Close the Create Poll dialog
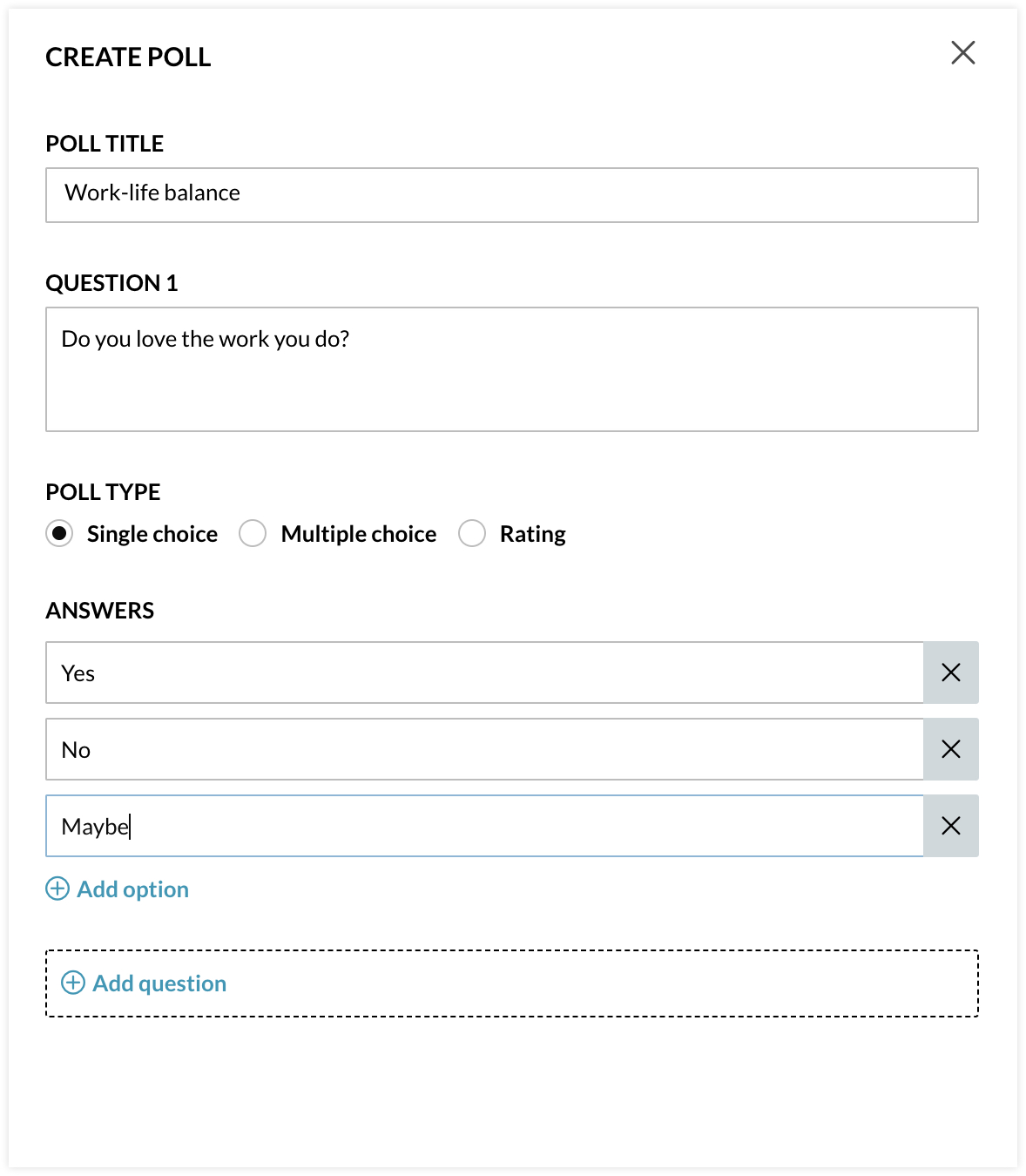 962,53
